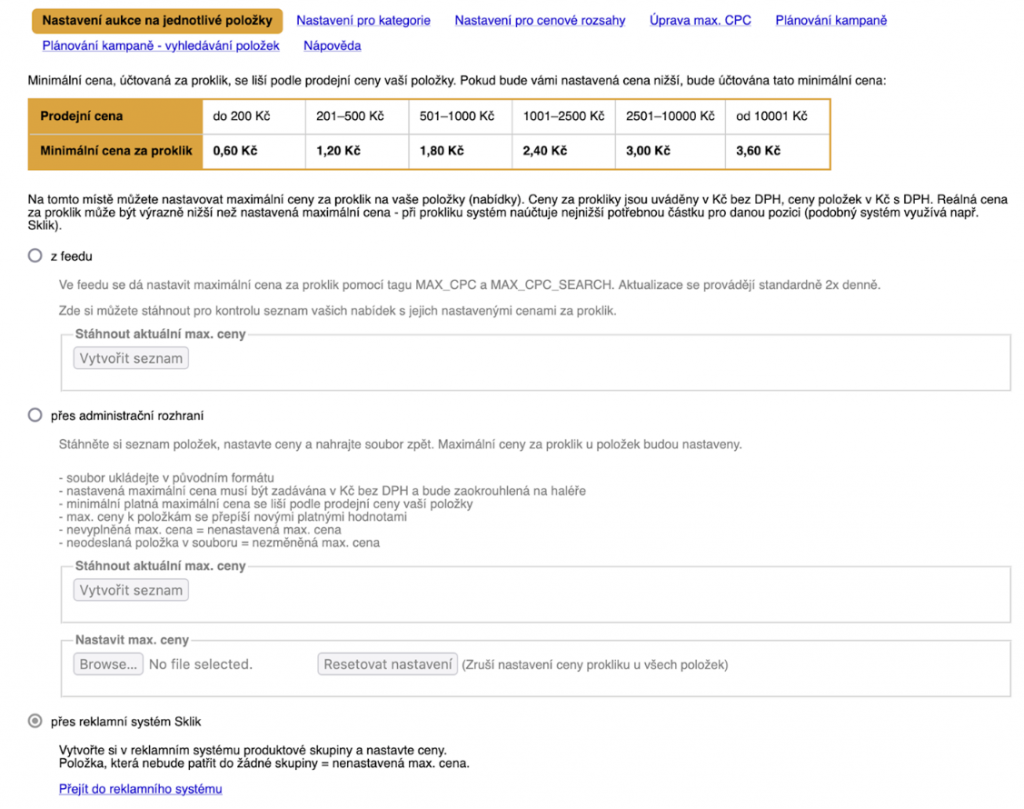The image size is (1024, 809).
Task: Click the '1,20 Kč' minimum price cell
Action: tap(357, 151)
